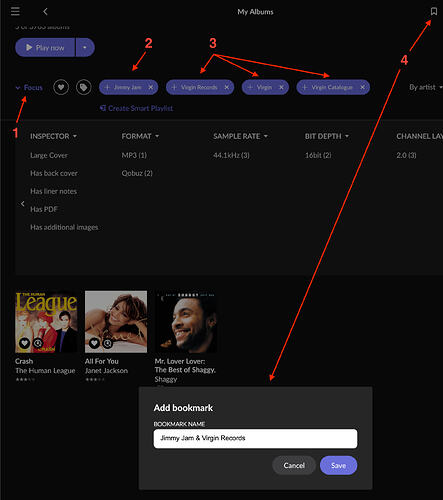Remove the Jimmy Jam focus chip
Screen dimensions: 443x500
point(151,87)
